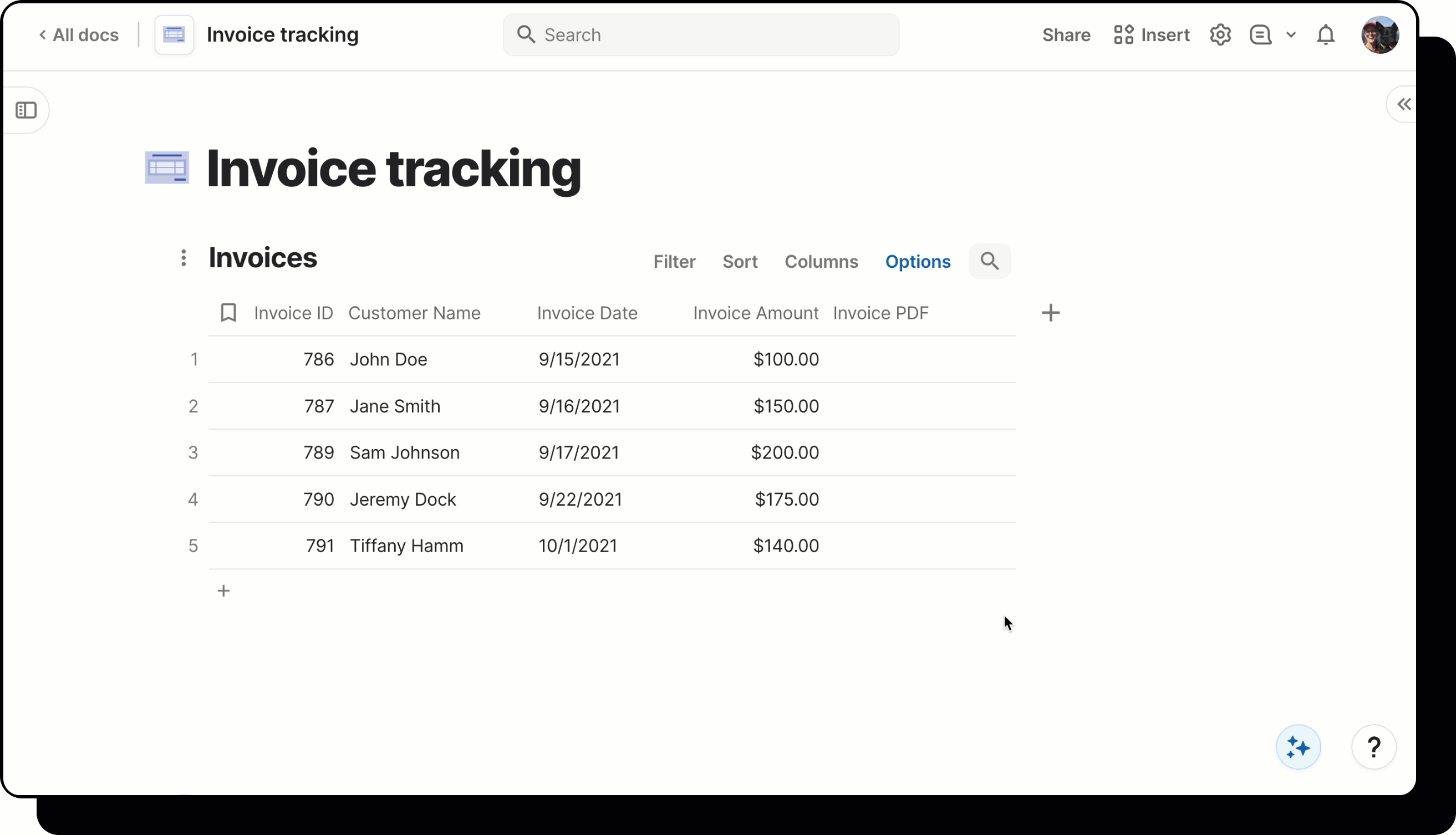Expand the right panel with double chevron
This screenshot has width=1456, height=835.
pos(1404,104)
